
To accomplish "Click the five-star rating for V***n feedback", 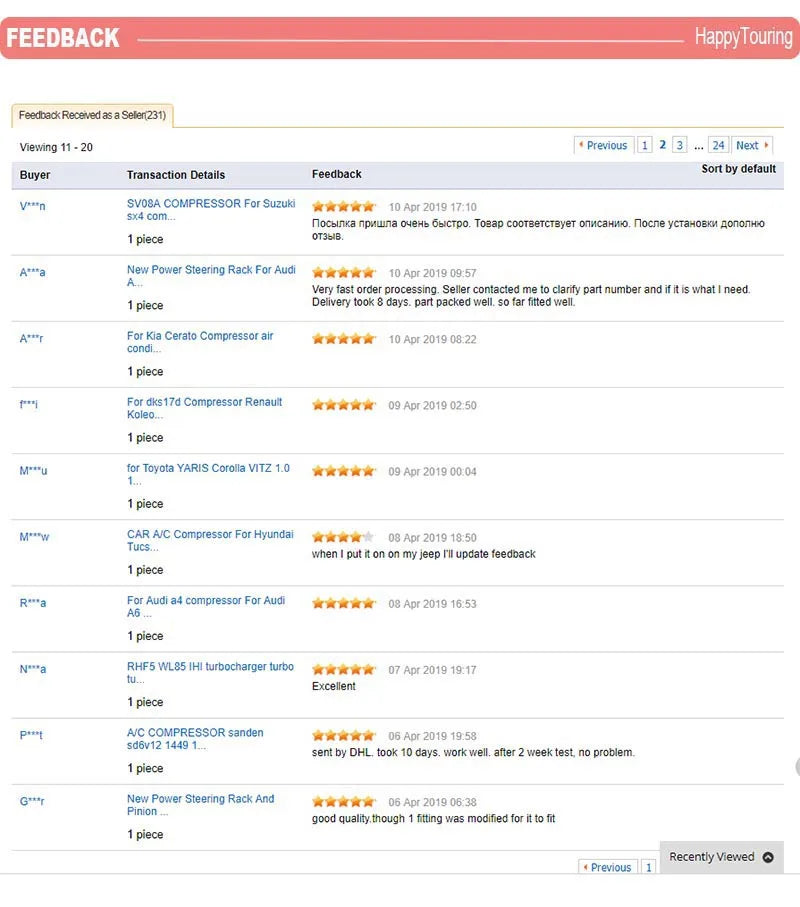I will pos(344,207).
